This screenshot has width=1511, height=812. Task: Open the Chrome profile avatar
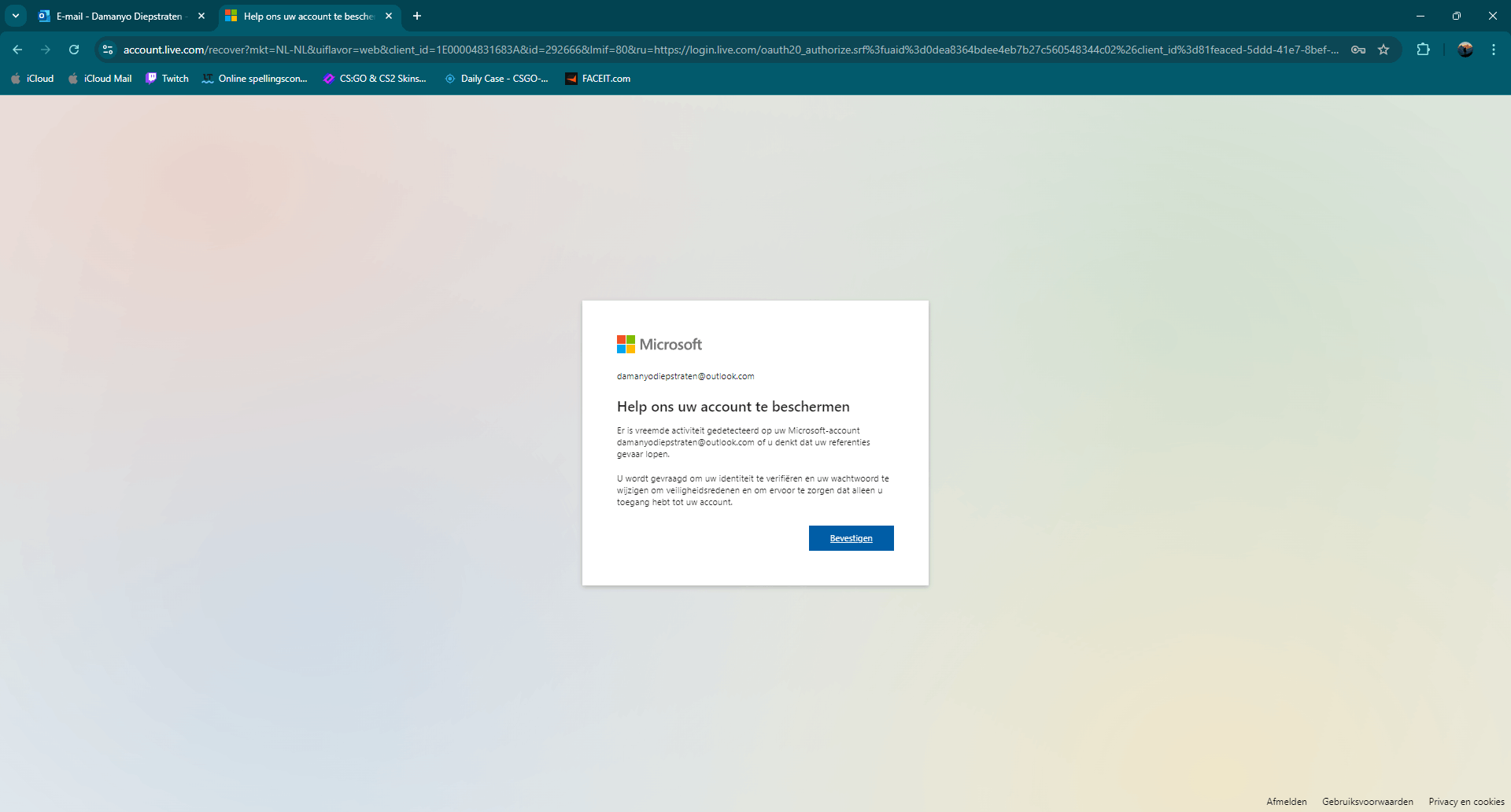pyautogui.click(x=1465, y=50)
